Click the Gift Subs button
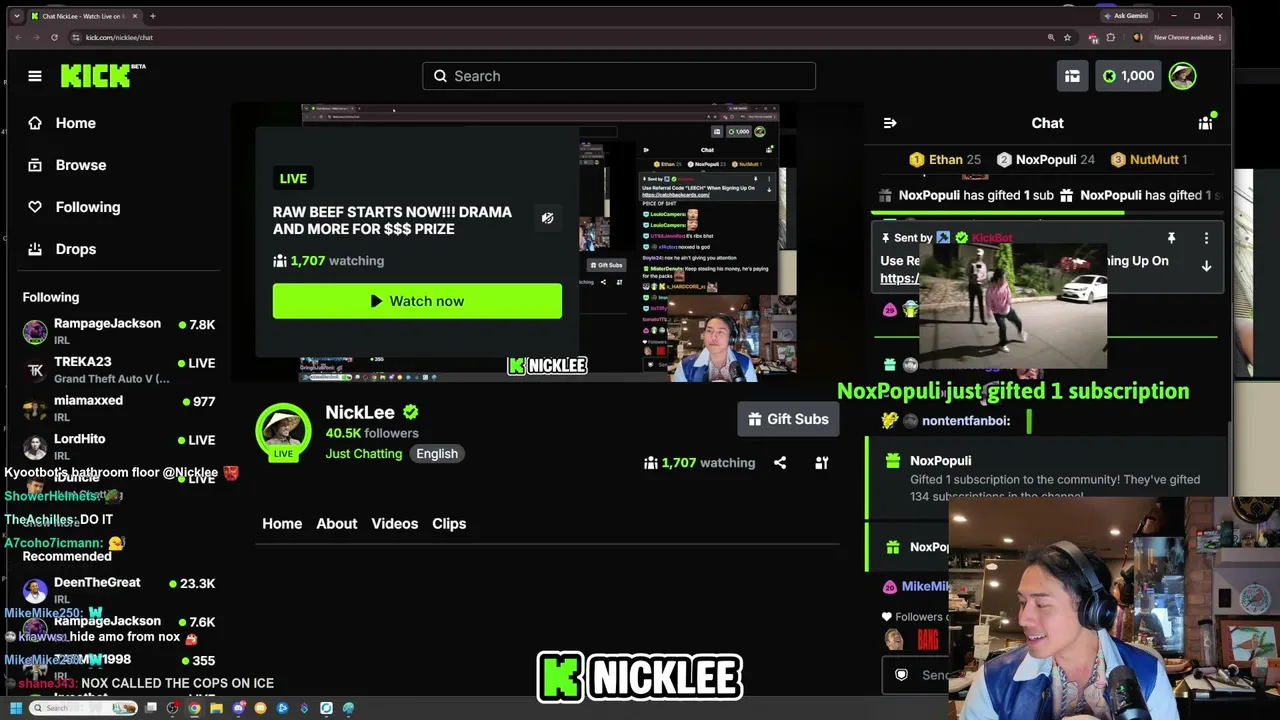This screenshot has width=1280, height=720. pyautogui.click(x=788, y=419)
